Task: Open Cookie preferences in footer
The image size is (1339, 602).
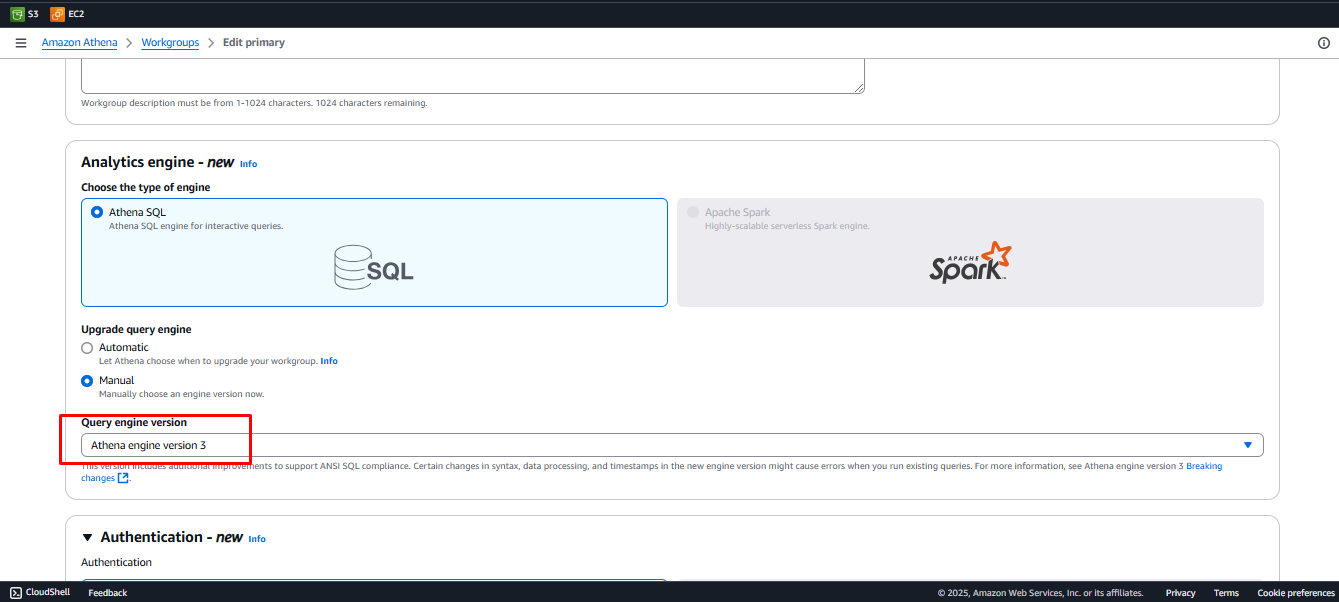Action: click(1295, 593)
